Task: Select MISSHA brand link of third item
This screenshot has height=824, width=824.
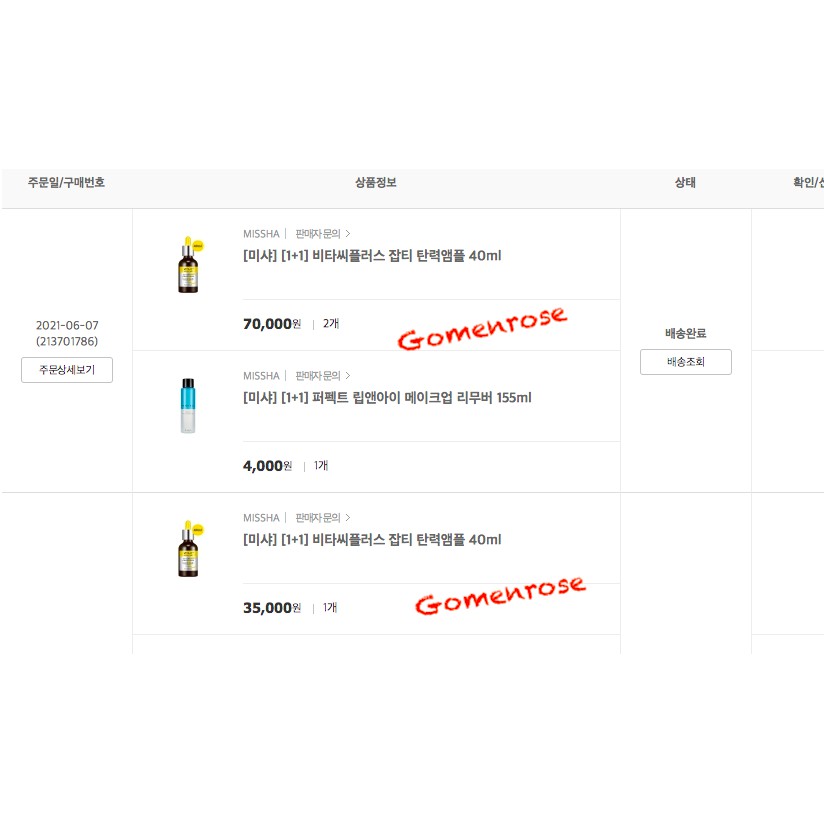Action: tap(261, 518)
